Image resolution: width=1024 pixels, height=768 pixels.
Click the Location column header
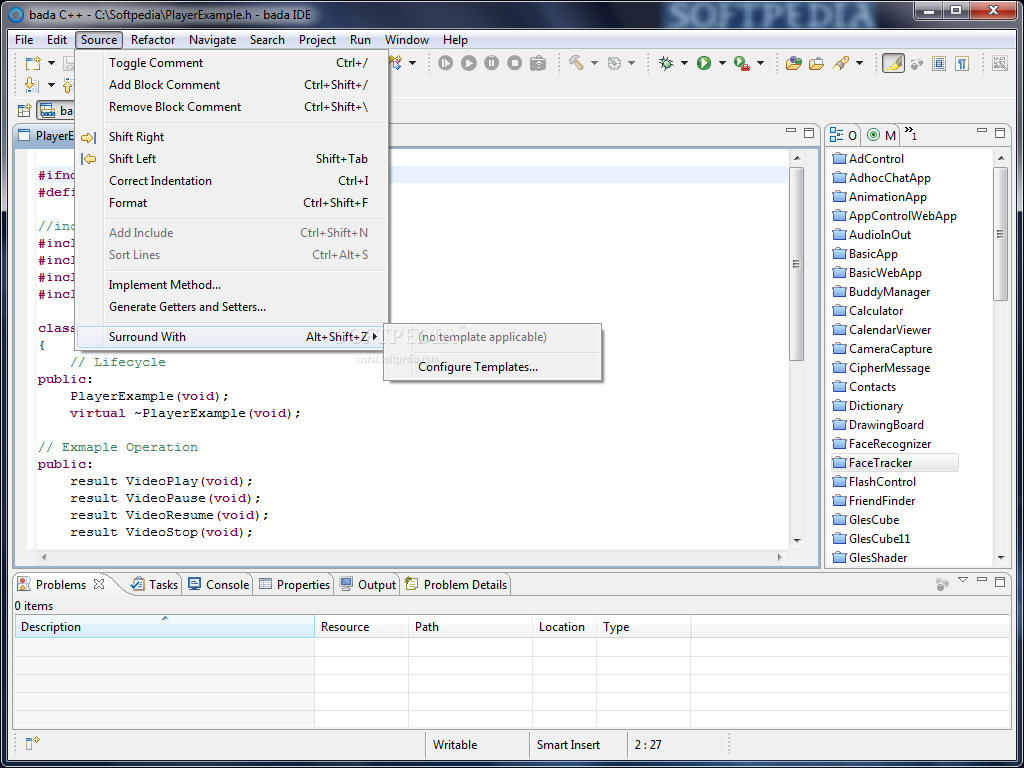tap(564, 627)
